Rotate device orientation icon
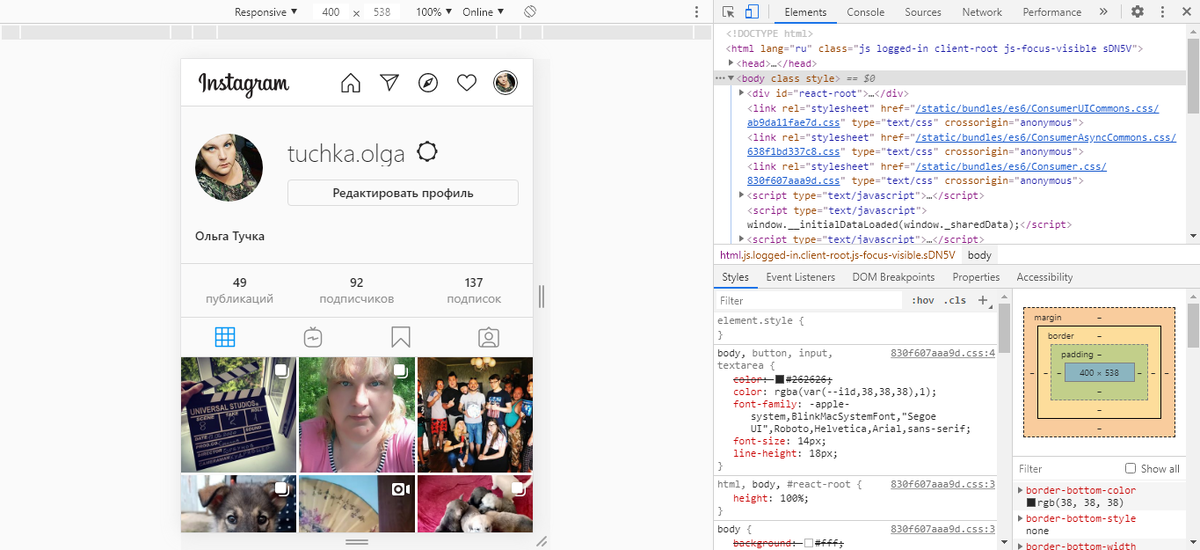The width and height of the screenshot is (1200, 550). [x=531, y=12]
